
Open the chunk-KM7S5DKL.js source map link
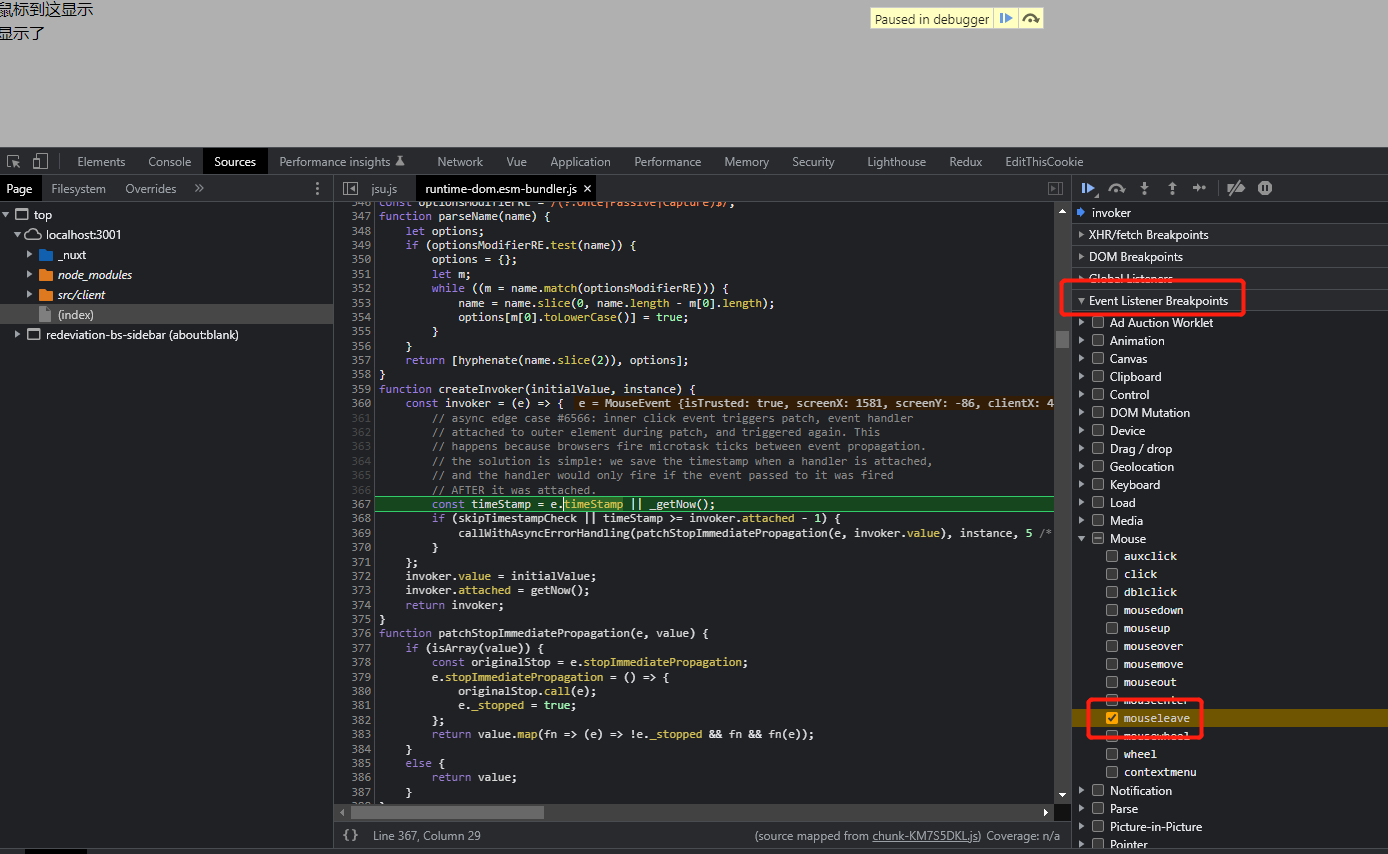point(926,835)
